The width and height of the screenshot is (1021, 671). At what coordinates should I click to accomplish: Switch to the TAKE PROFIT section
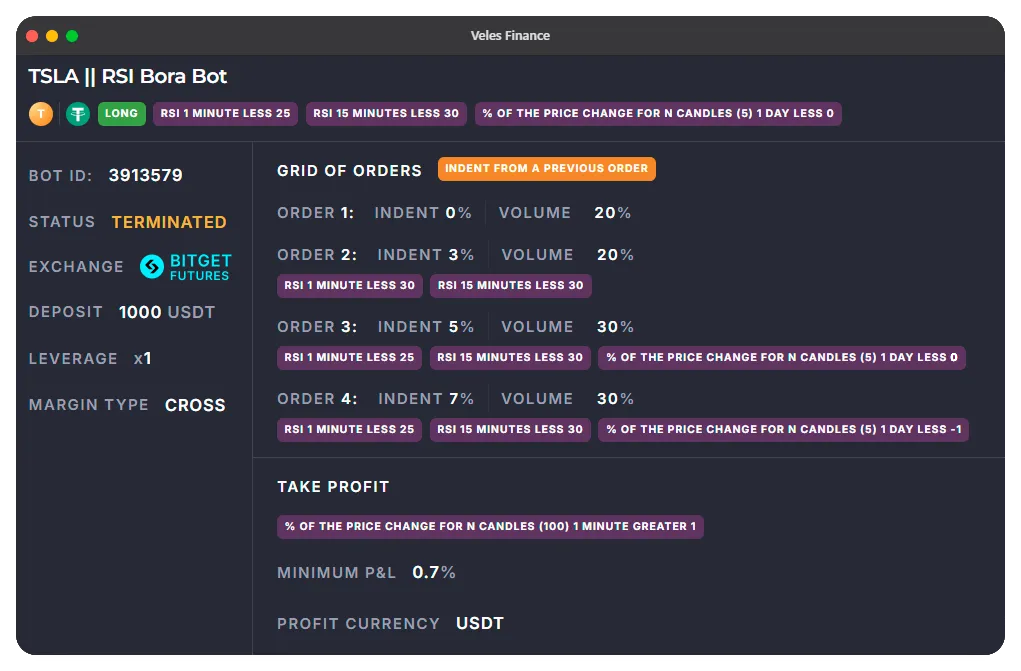333,487
